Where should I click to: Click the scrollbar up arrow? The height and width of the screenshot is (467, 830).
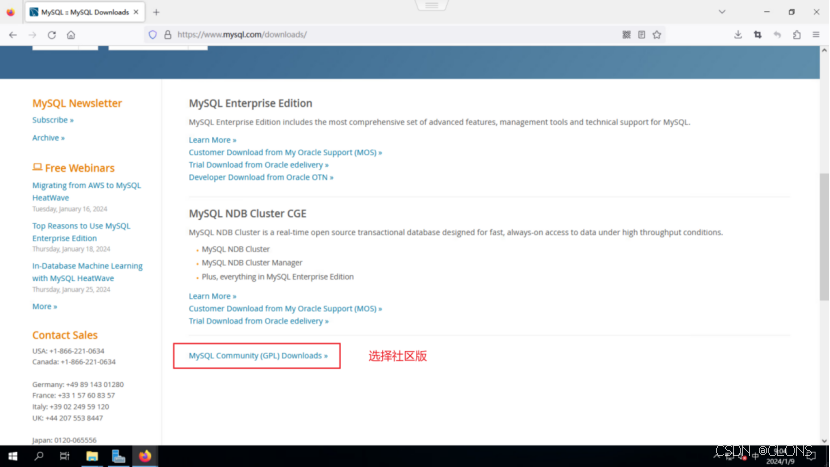[x=824, y=50]
